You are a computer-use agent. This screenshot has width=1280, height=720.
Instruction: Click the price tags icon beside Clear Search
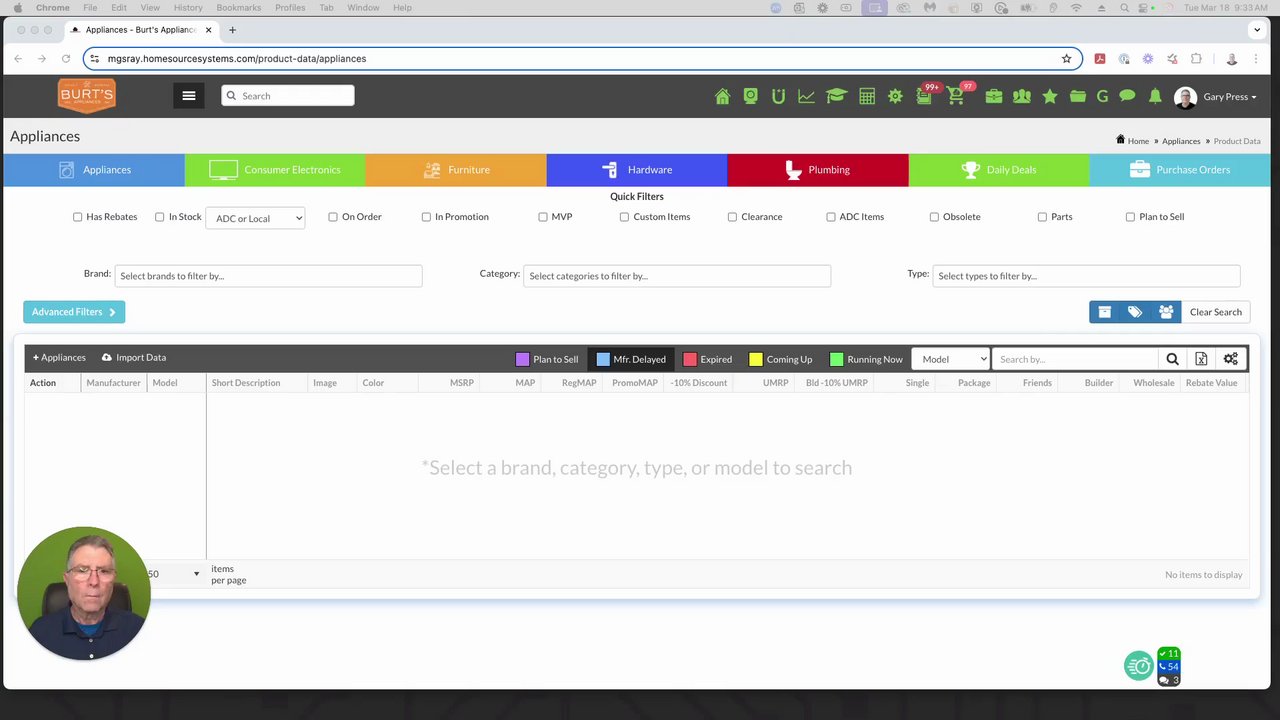pos(1135,312)
